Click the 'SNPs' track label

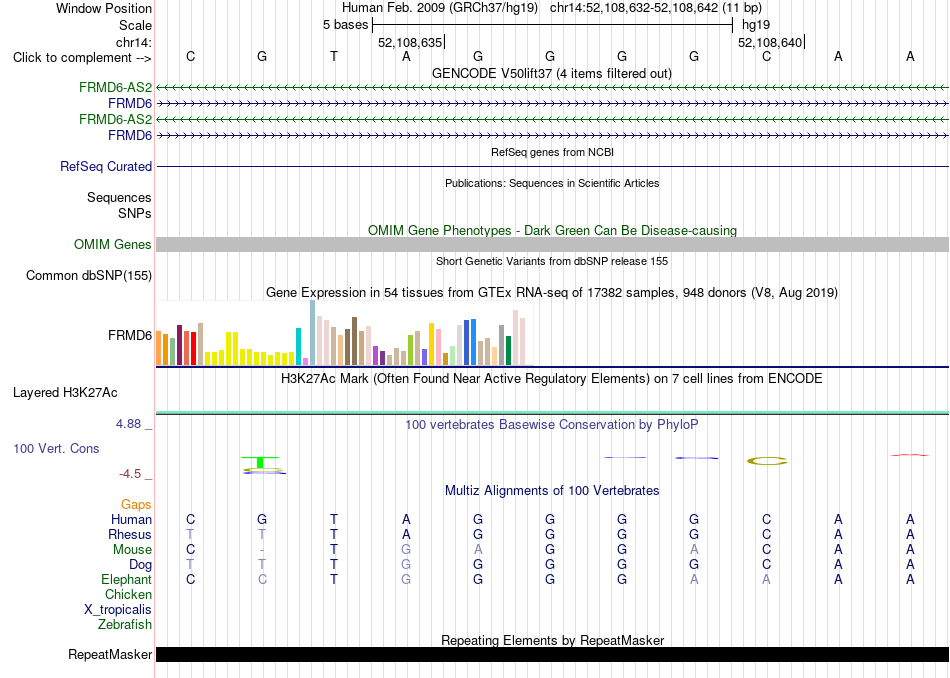[135, 213]
